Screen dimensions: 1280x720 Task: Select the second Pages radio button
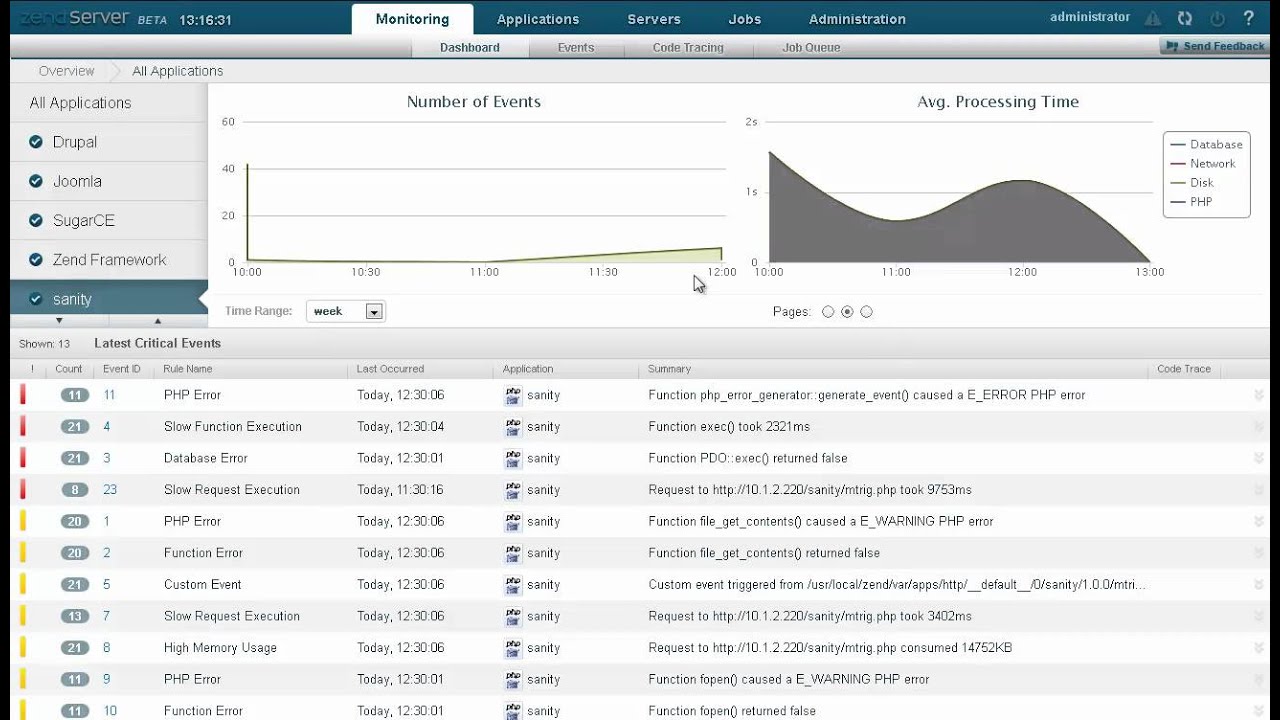tap(847, 312)
